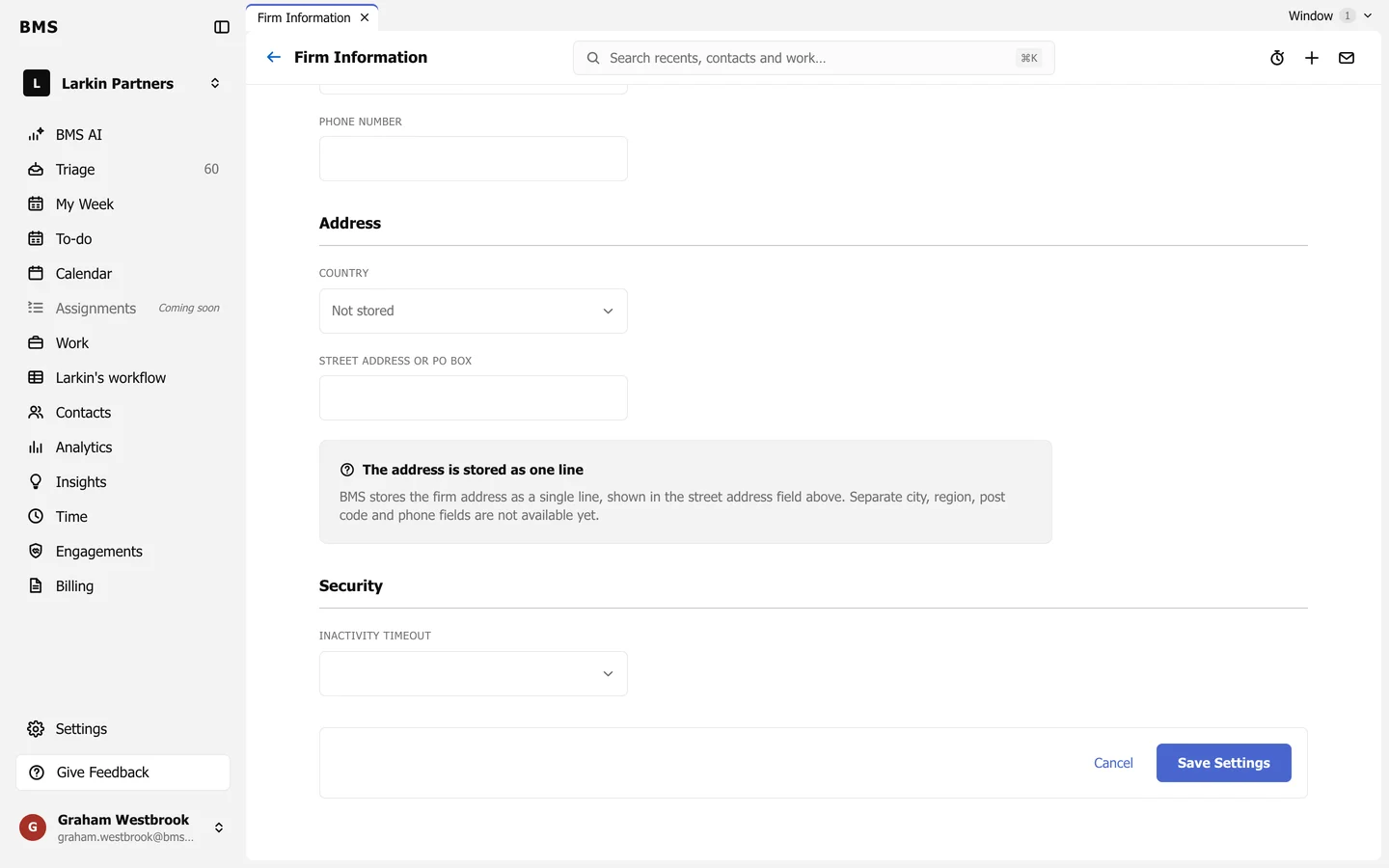Screen dimensions: 1389x868
Task: Open Analytics charts
Action: (123, 448)
